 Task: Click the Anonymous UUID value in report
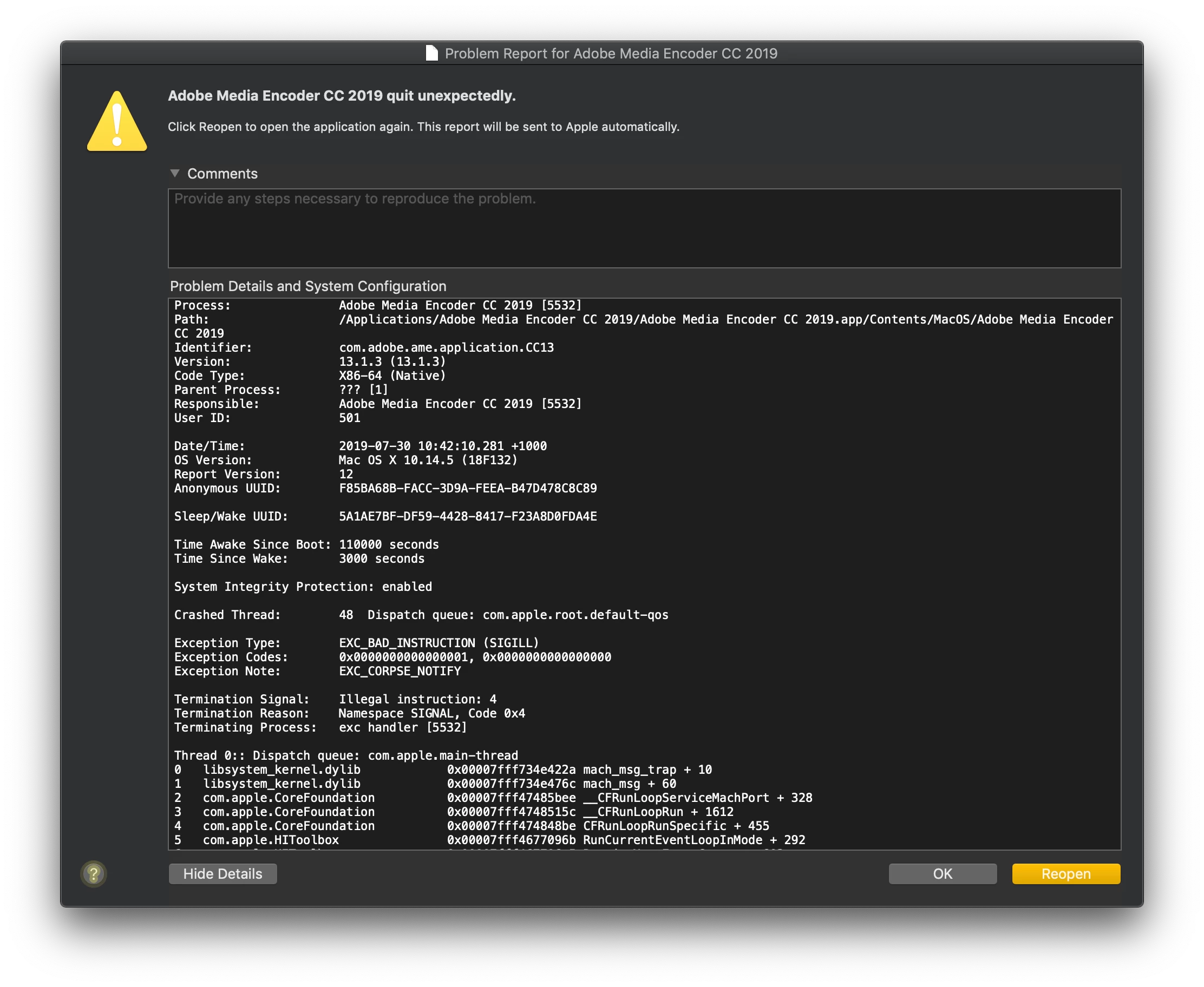pyautogui.click(x=468, y=488)
